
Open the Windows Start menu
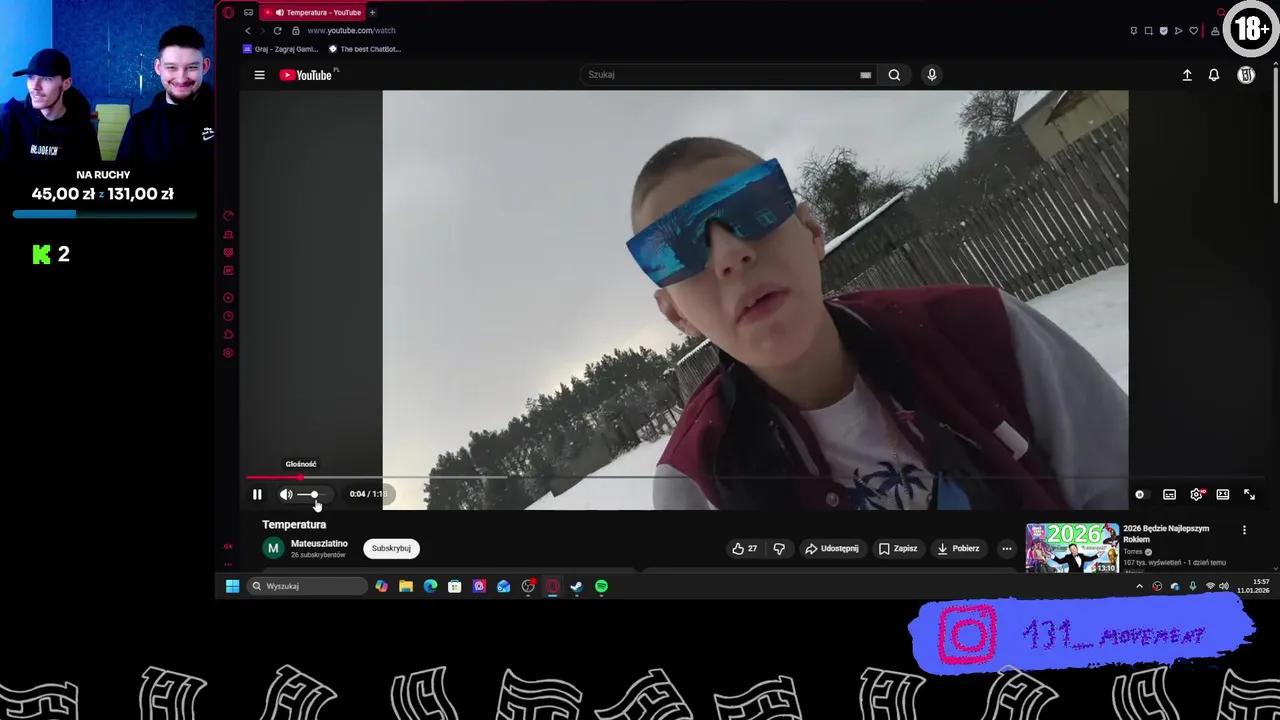pos(232,587)
